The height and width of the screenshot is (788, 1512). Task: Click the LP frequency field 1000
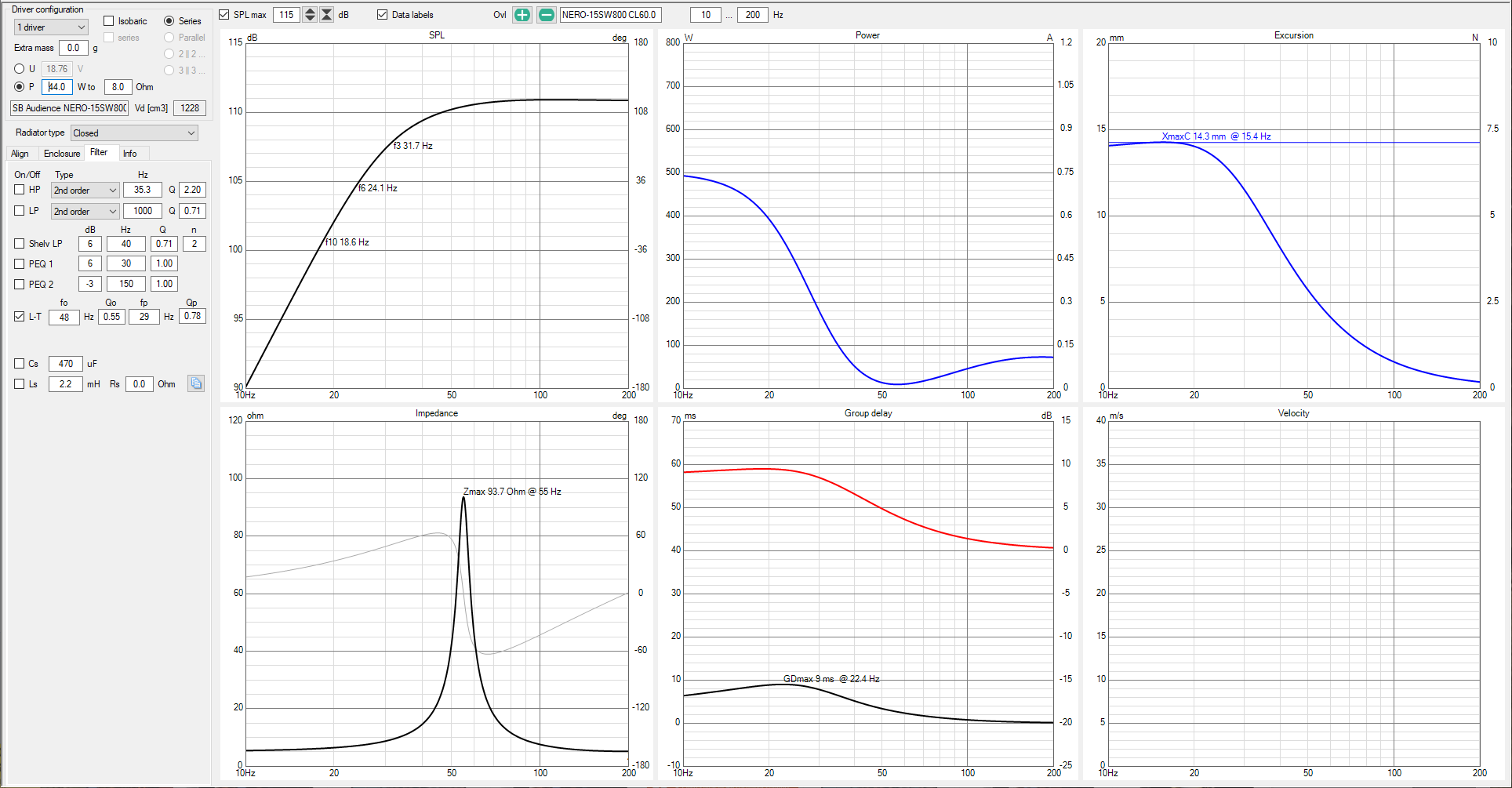143,211
